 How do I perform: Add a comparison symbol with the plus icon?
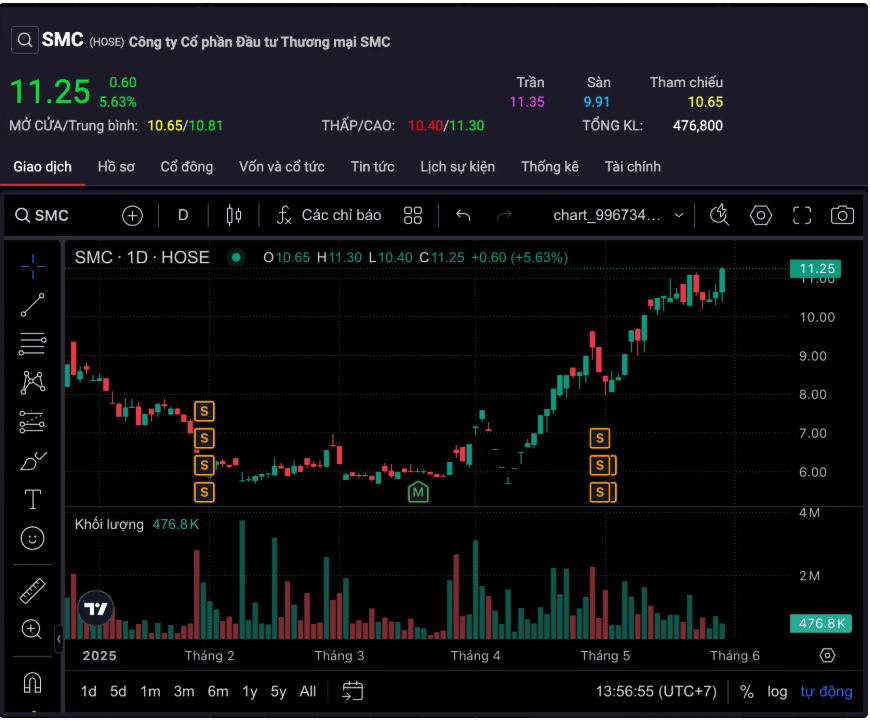132,215
